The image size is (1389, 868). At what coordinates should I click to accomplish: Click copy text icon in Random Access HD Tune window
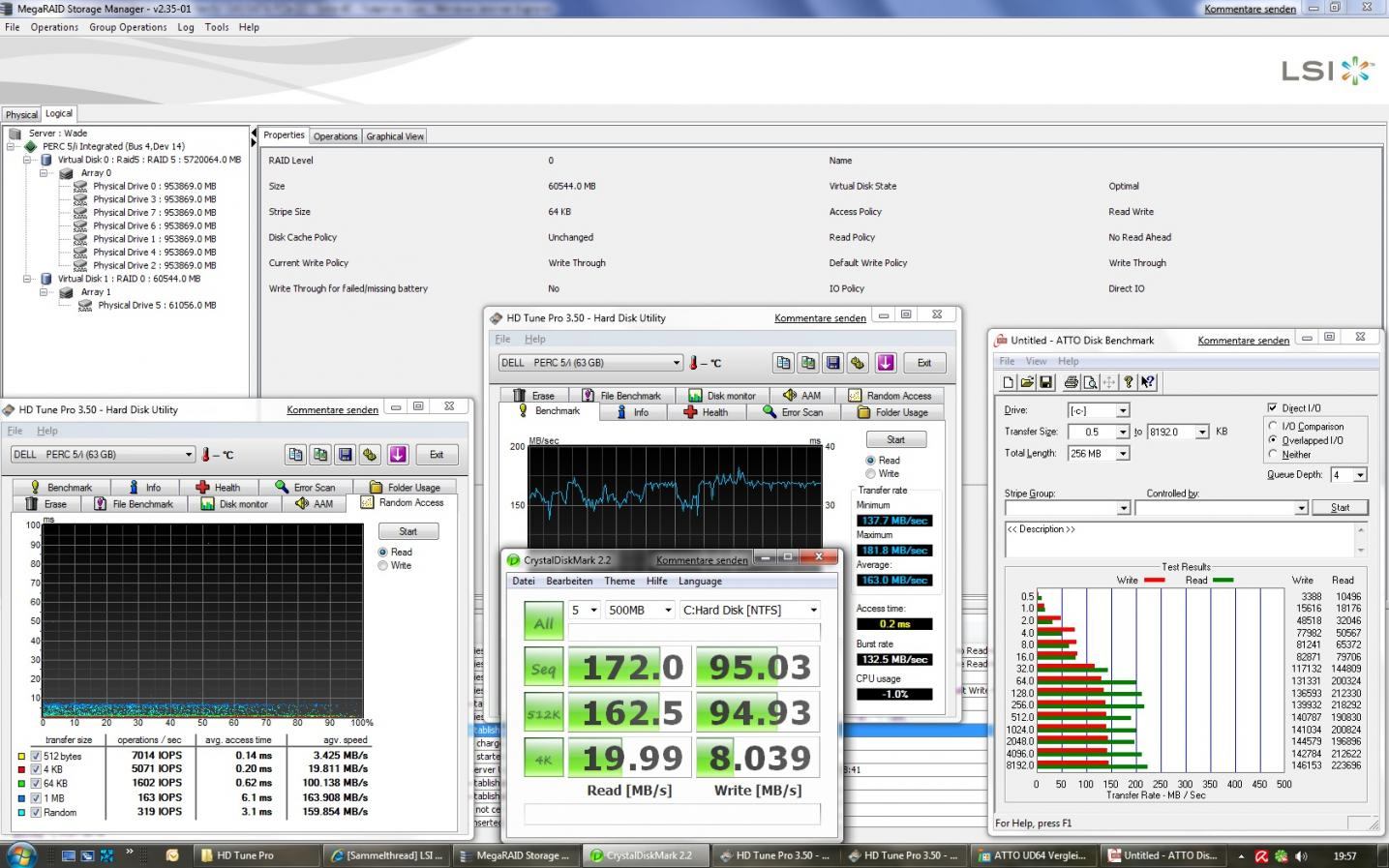(295, 454)
